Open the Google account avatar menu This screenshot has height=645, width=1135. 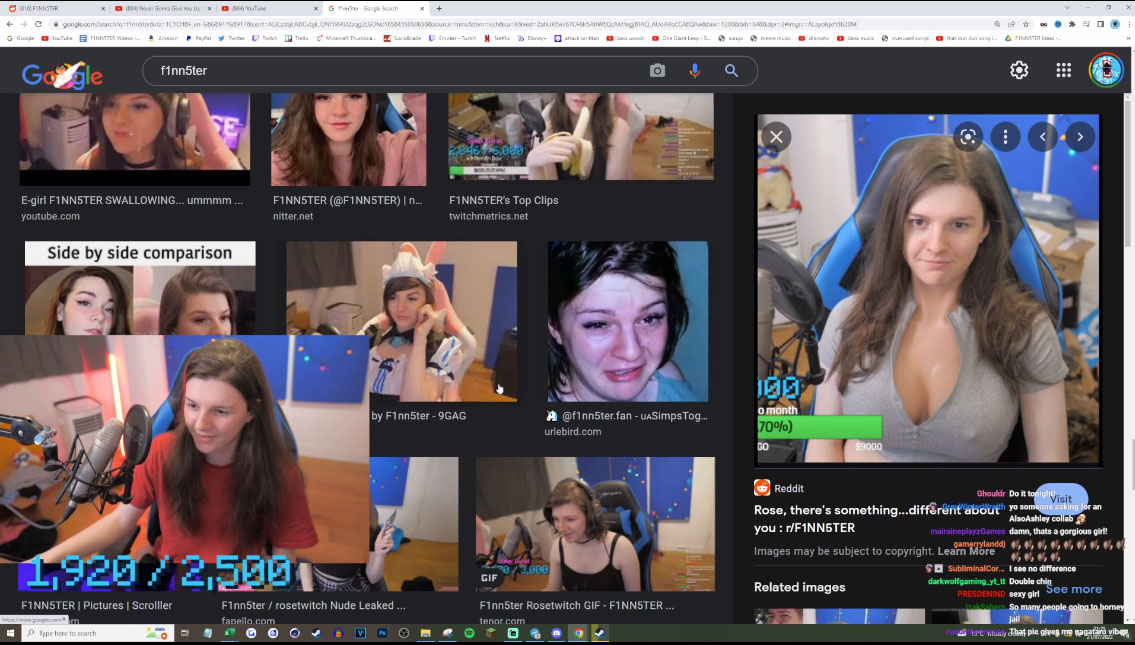[x=1106, y=70]
